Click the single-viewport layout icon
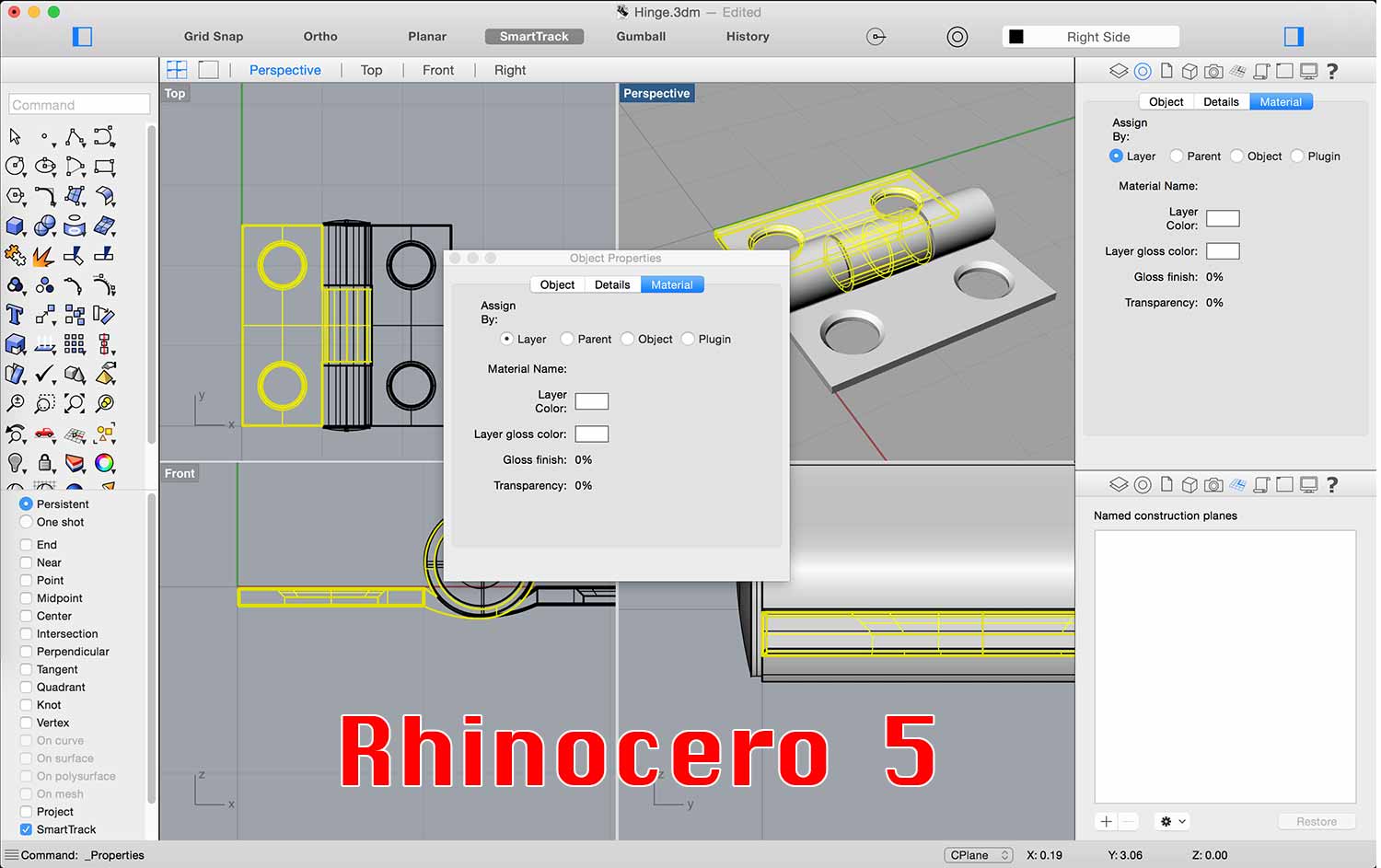The height and width of the screenshot is (868, 1381). (209, 70)
